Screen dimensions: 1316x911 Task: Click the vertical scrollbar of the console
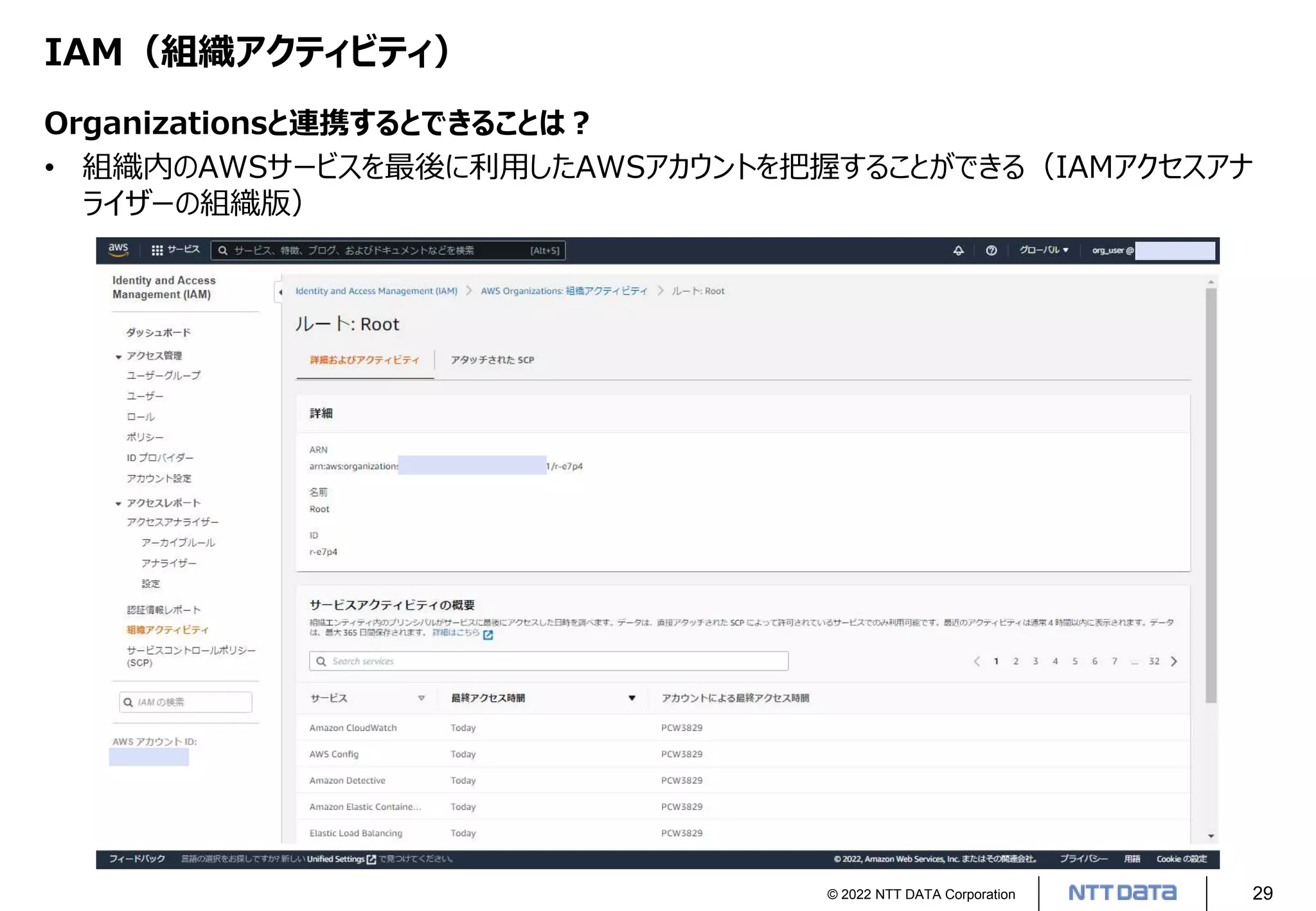point(1211,495)
